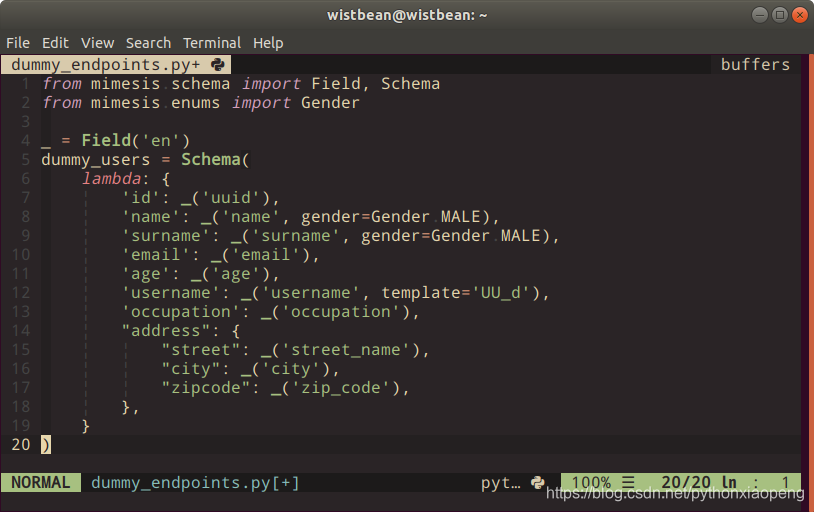The image size is (814, 512).
Task: Minimize the terminal window
Action: coord(759,15)
